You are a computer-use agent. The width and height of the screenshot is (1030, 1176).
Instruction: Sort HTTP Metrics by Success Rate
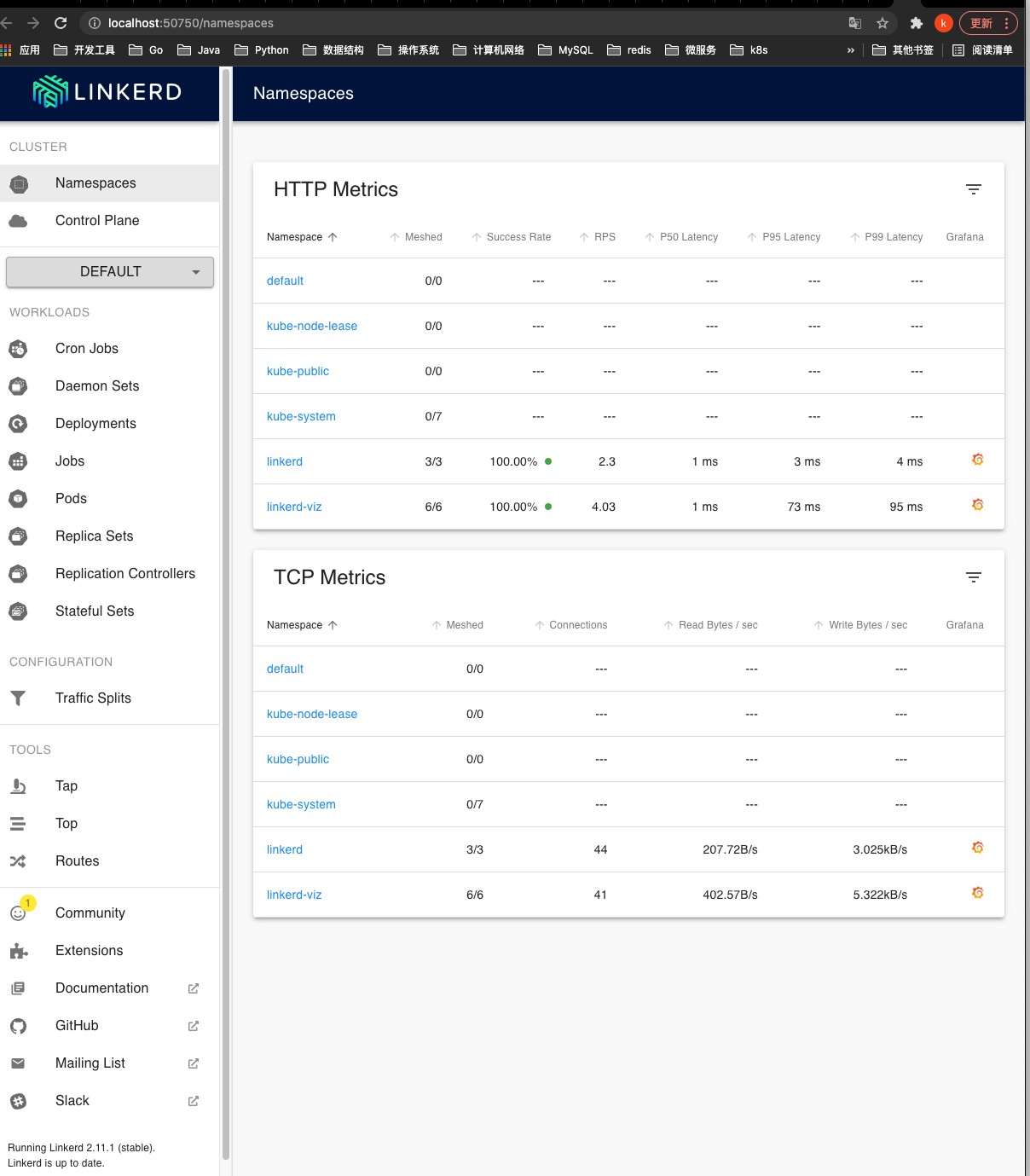[511, 237]
